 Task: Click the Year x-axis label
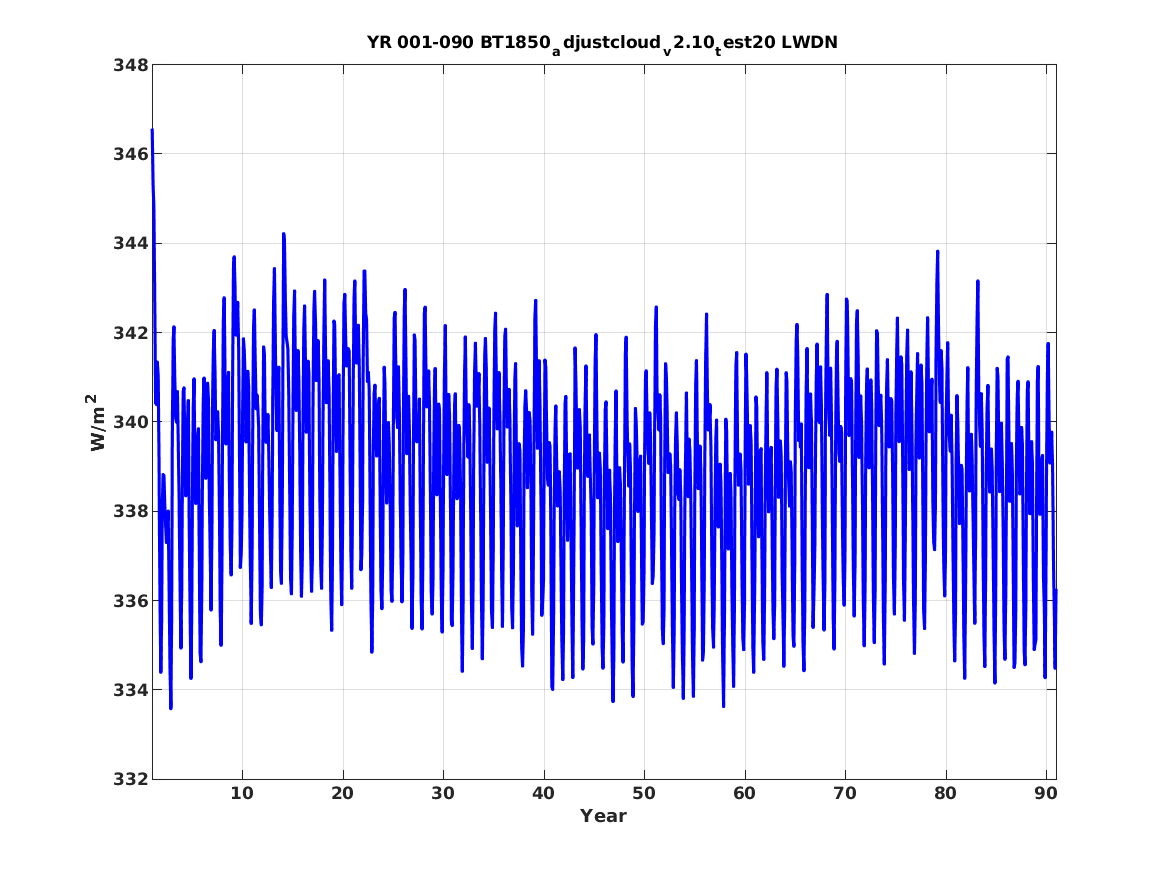coord(604,816)
